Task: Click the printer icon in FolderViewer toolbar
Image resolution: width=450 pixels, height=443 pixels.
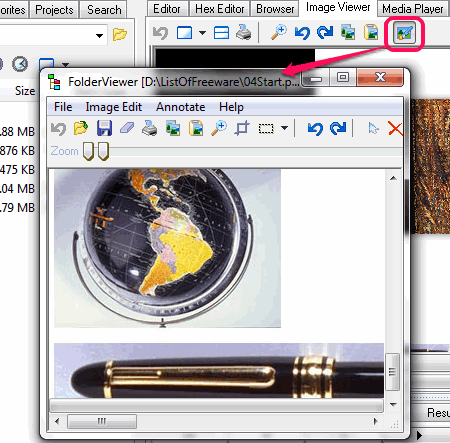Action: (x=150, y=128)
